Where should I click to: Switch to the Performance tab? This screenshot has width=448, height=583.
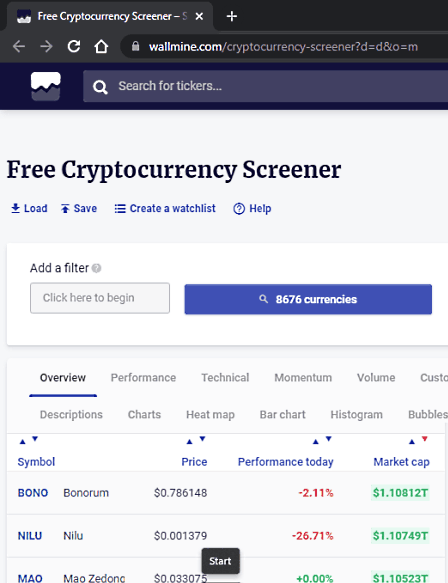tap(143, 378)
